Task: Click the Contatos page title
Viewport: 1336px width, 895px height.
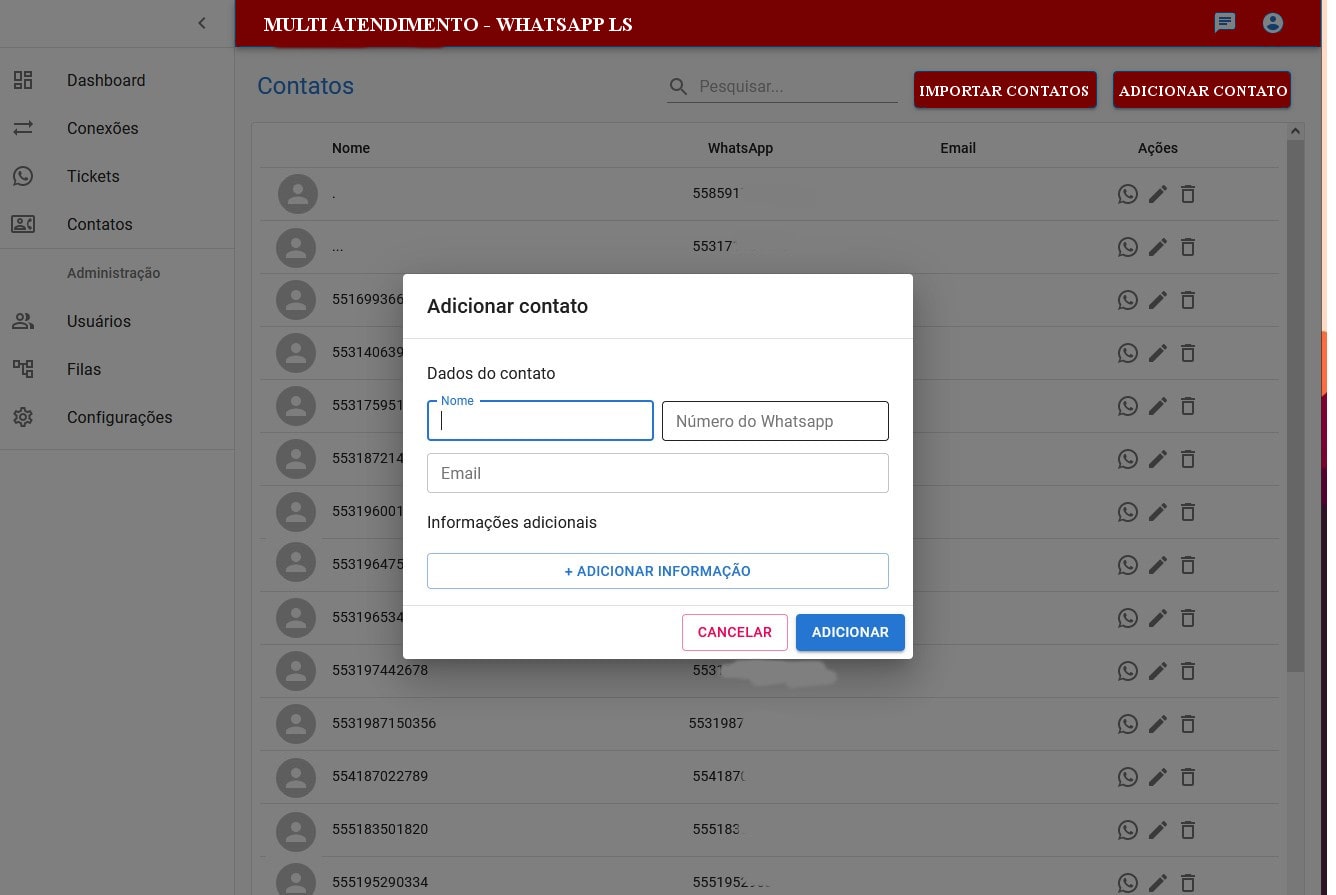Action: coord(305,86)
